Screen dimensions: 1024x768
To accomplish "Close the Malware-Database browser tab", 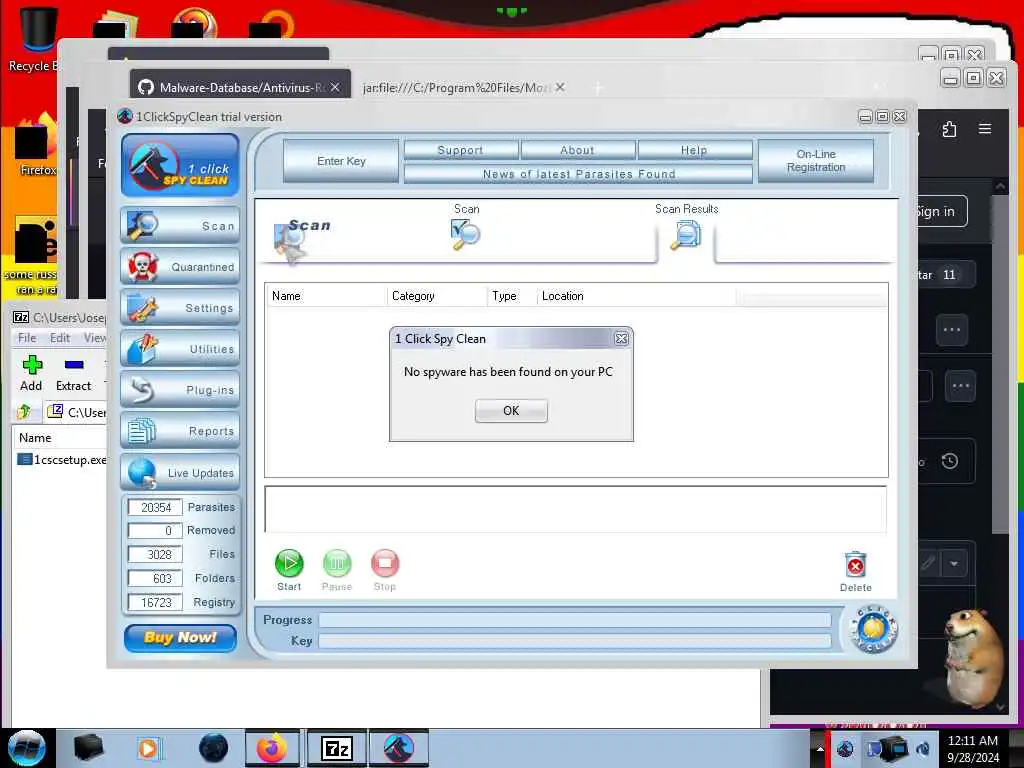I will [335, 87].
